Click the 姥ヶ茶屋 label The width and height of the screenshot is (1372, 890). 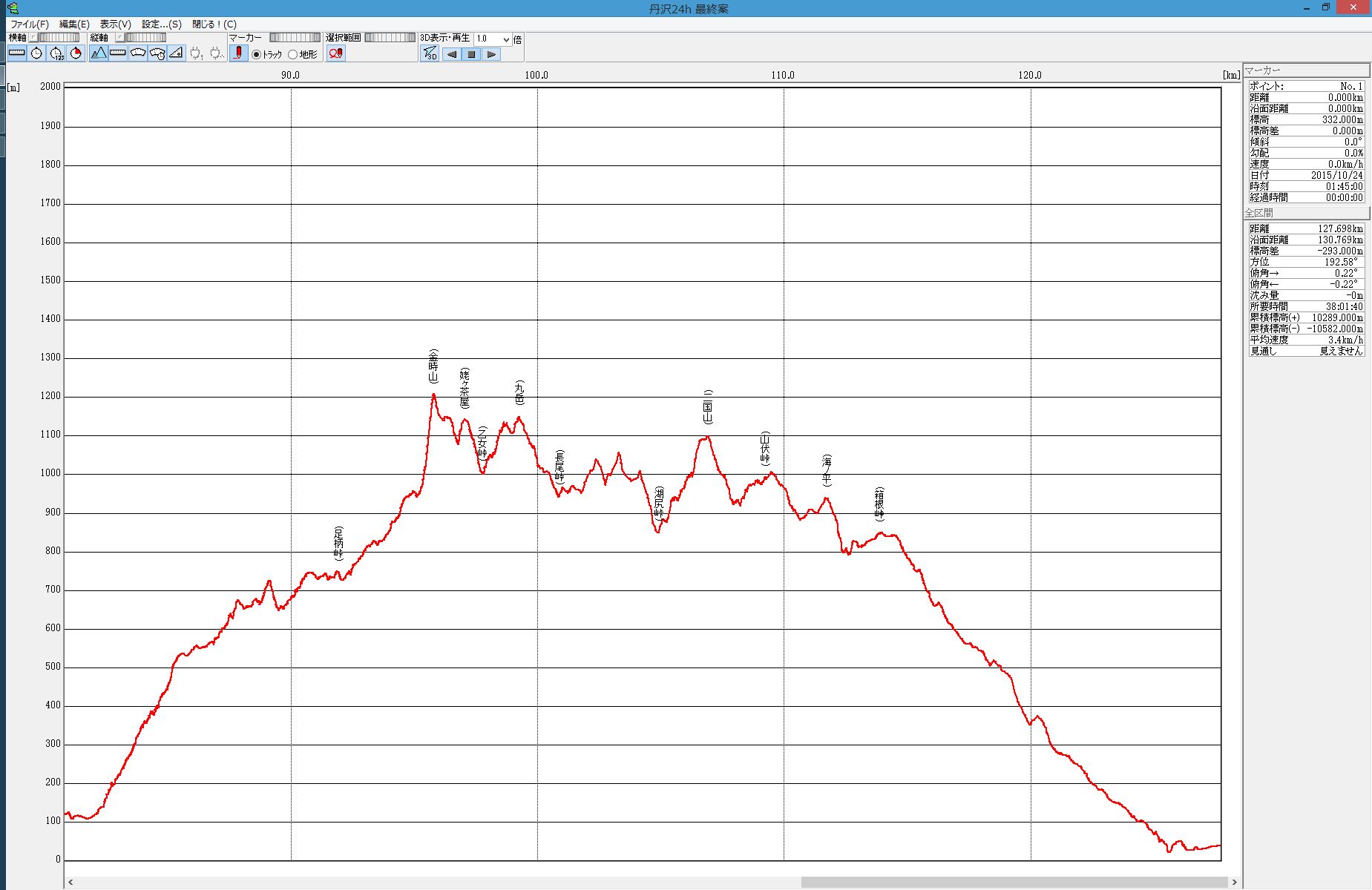point(465,388)
